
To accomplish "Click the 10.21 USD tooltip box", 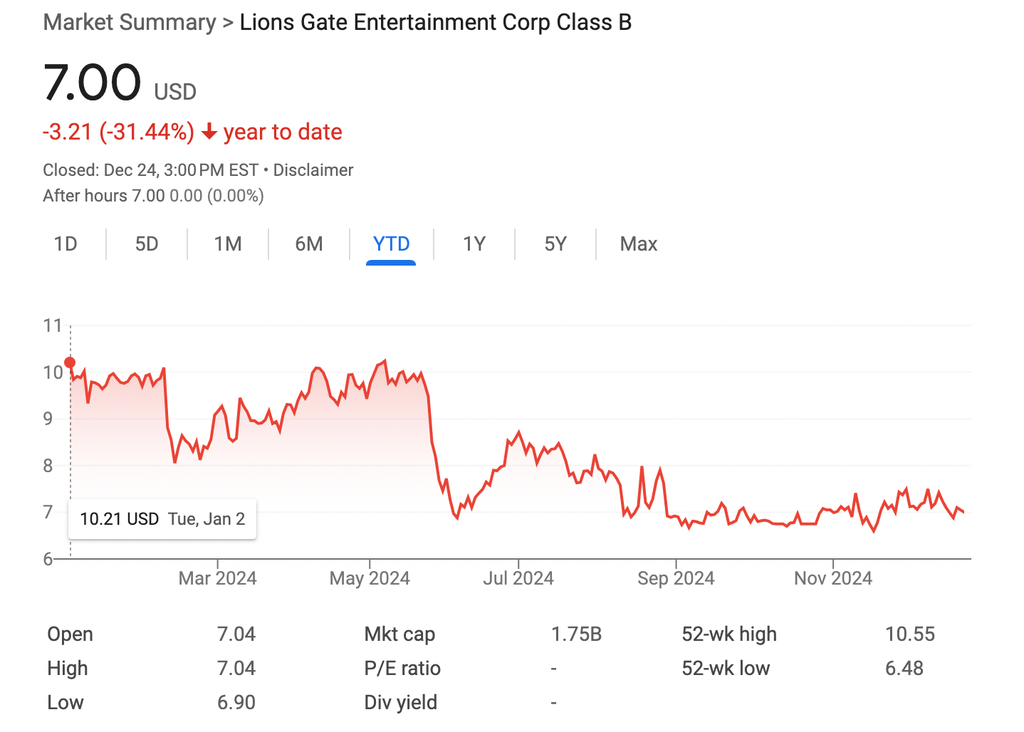I will coord(163,519).
